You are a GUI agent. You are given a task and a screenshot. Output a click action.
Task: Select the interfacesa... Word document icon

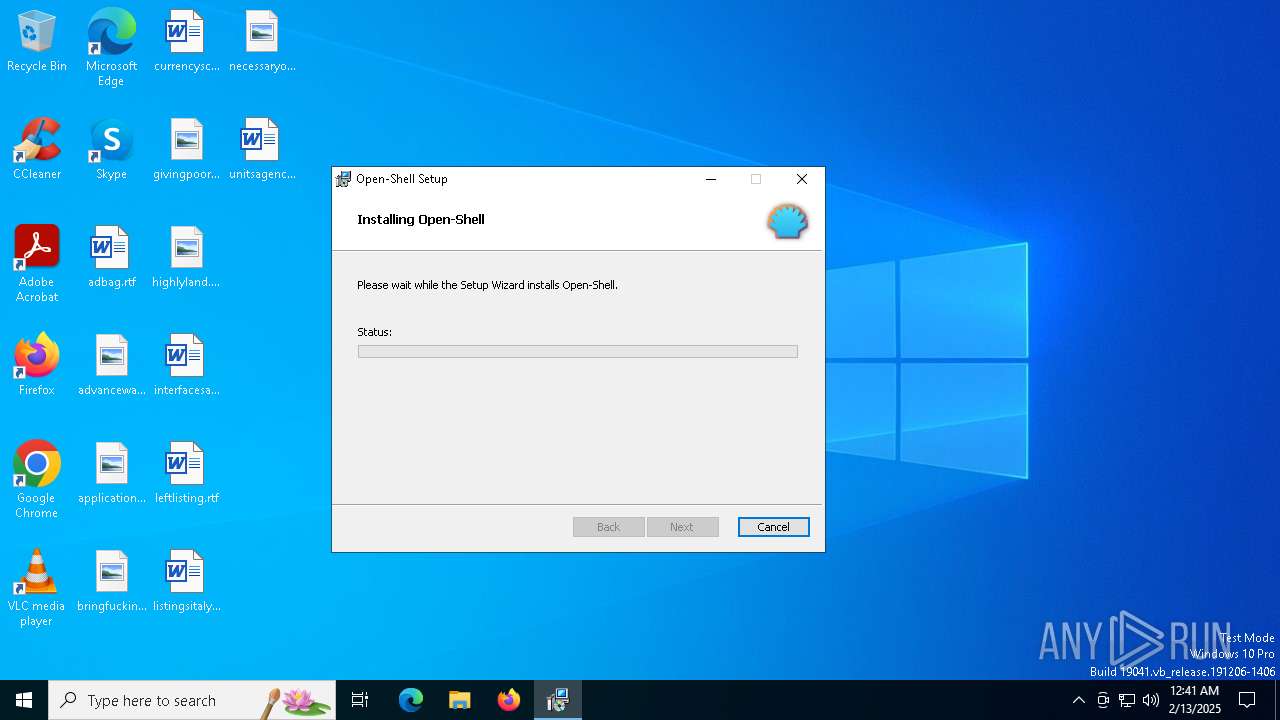click(186, 366)
